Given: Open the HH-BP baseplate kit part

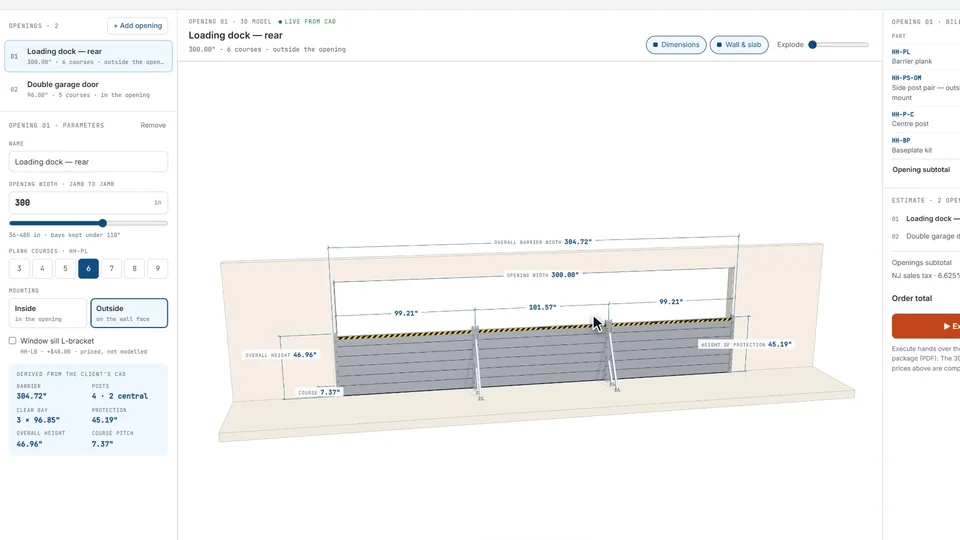Looking at the screenshot, I should tap(926, 145).
